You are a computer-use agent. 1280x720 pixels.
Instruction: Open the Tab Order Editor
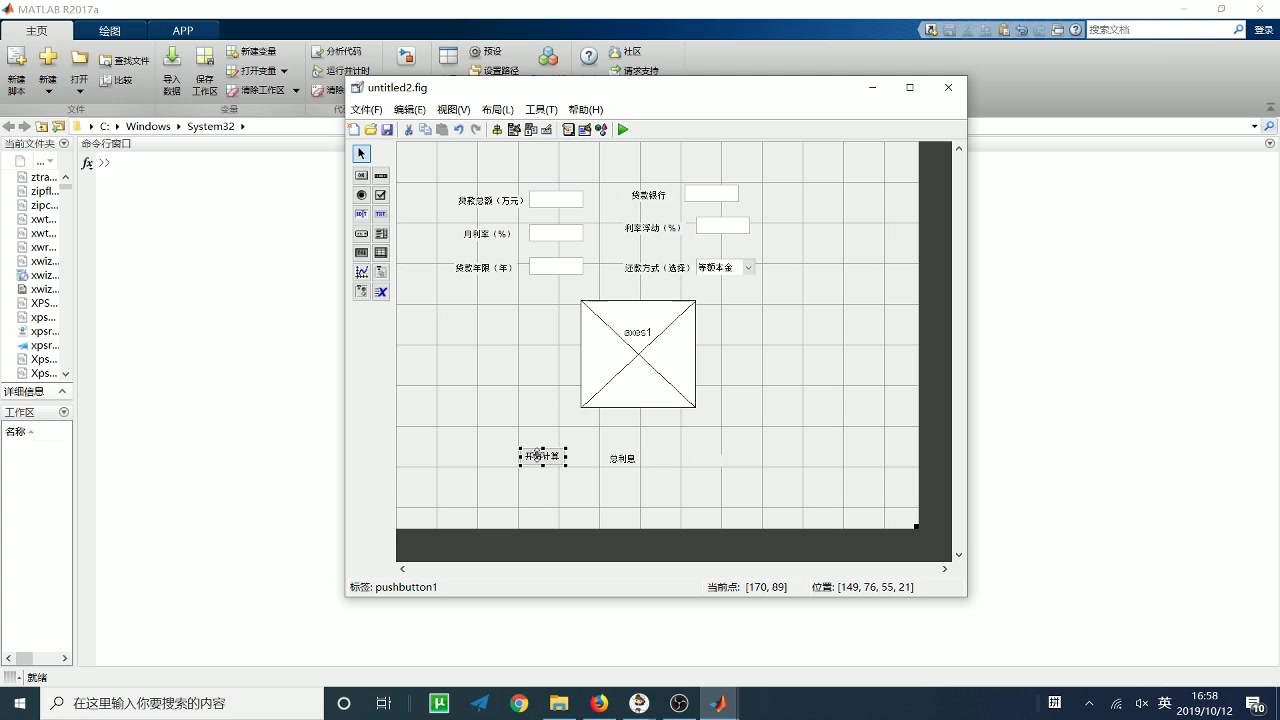531,130
